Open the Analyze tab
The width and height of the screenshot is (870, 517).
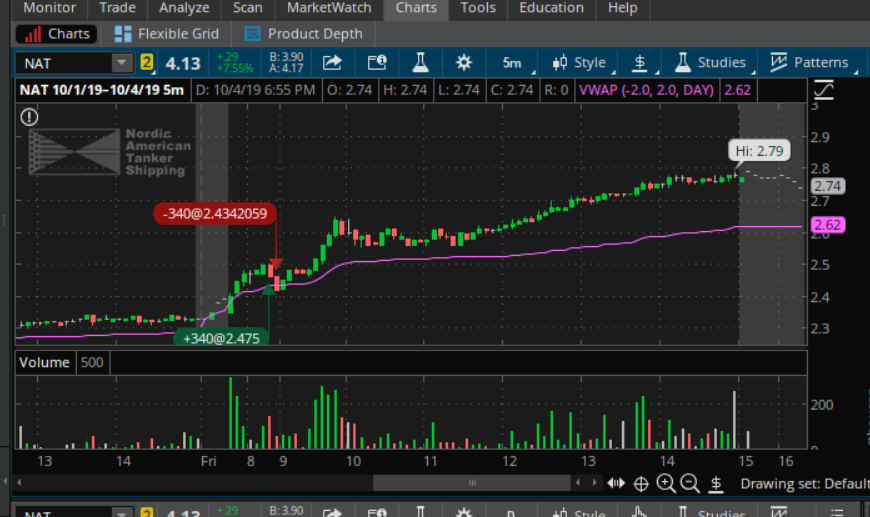pos(184,8)
